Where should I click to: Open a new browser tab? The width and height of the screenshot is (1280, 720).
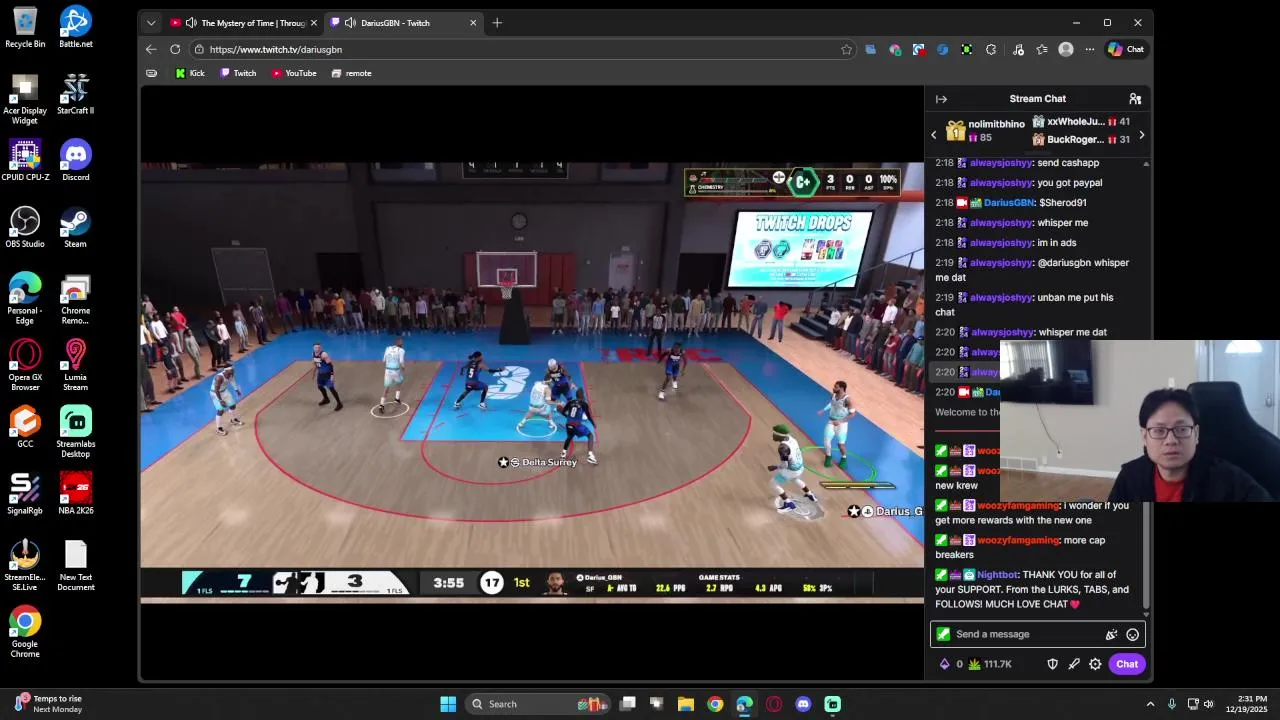[x=497, y=23]
